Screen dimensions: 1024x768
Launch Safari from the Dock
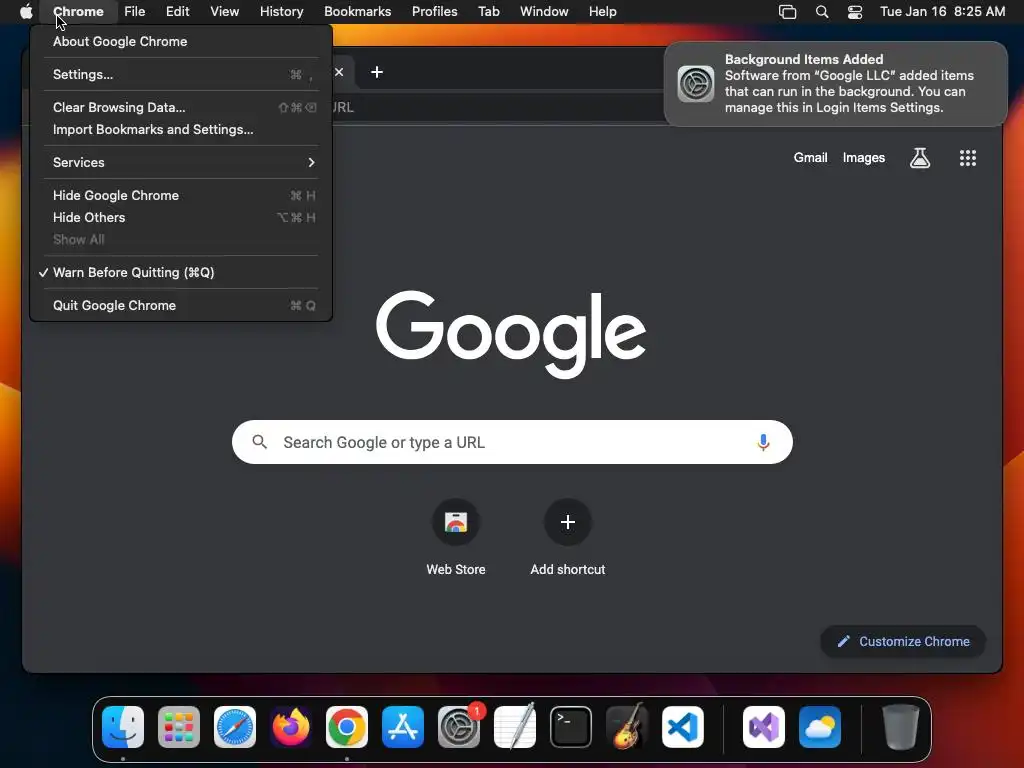(x=234, y=727)
